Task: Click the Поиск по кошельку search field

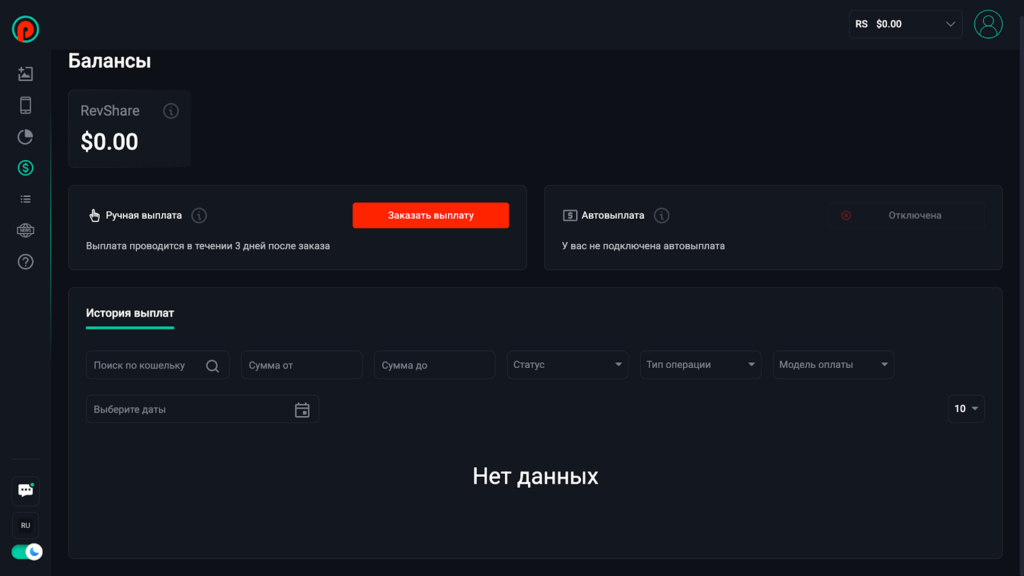Action: pos(157,365)
